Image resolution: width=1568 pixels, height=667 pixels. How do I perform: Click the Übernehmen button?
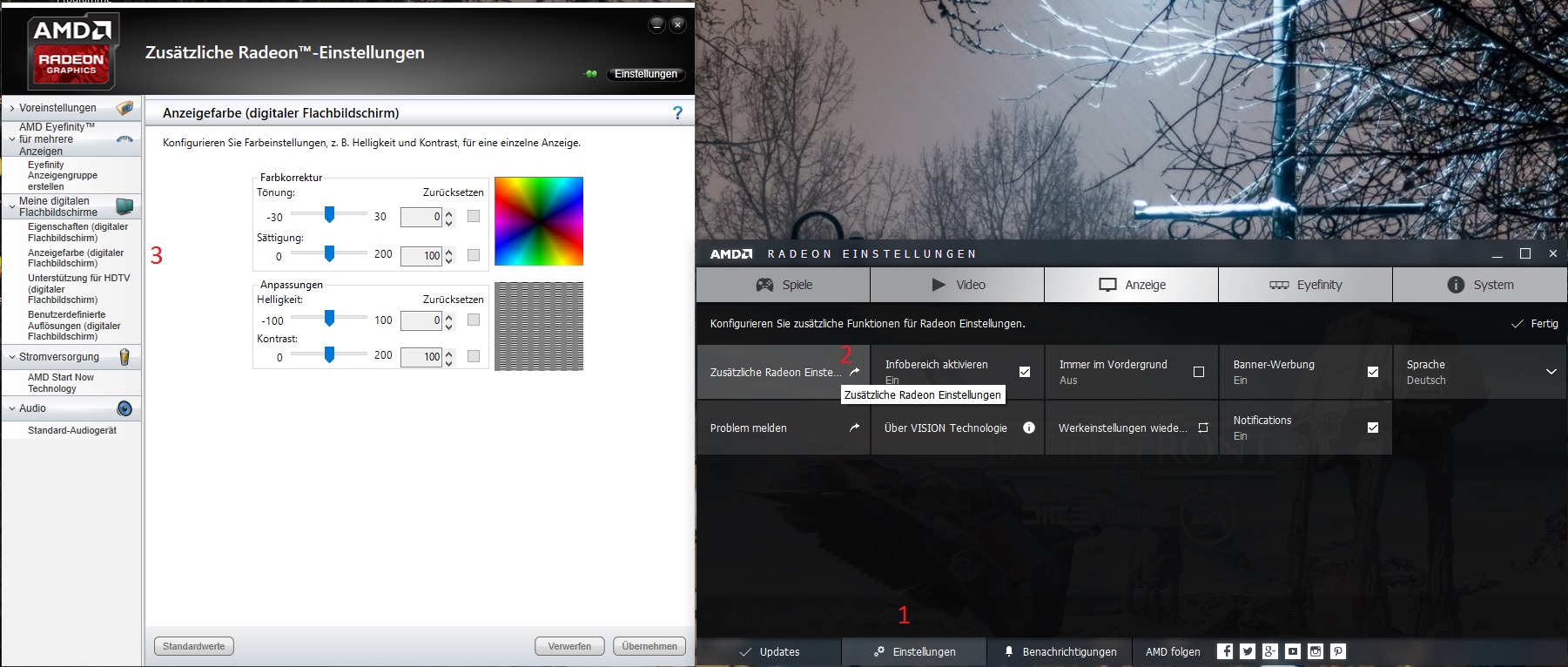pyautogui.click(x=649, y=646)
